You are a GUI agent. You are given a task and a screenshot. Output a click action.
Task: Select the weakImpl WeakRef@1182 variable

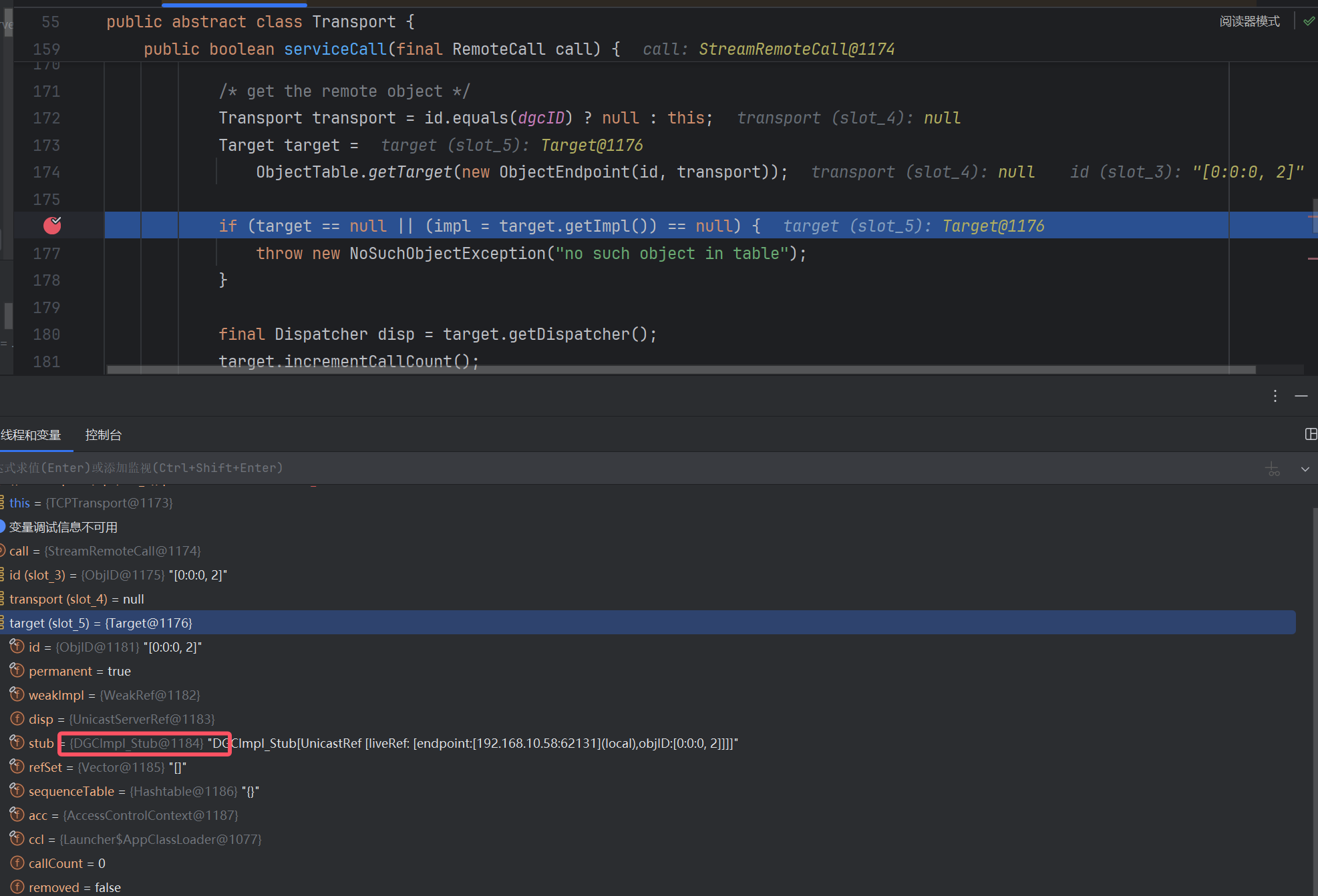114,695
